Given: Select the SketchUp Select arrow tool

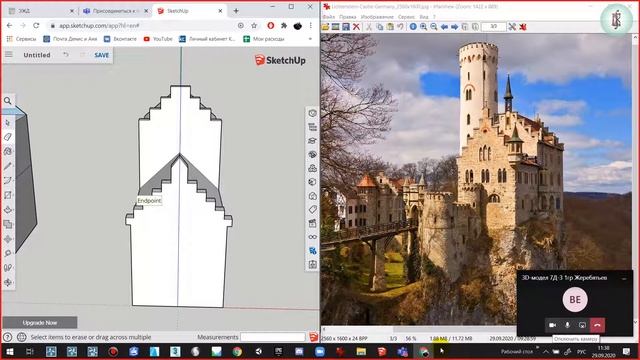Looking at the screenshot, I should coord(8,122).
